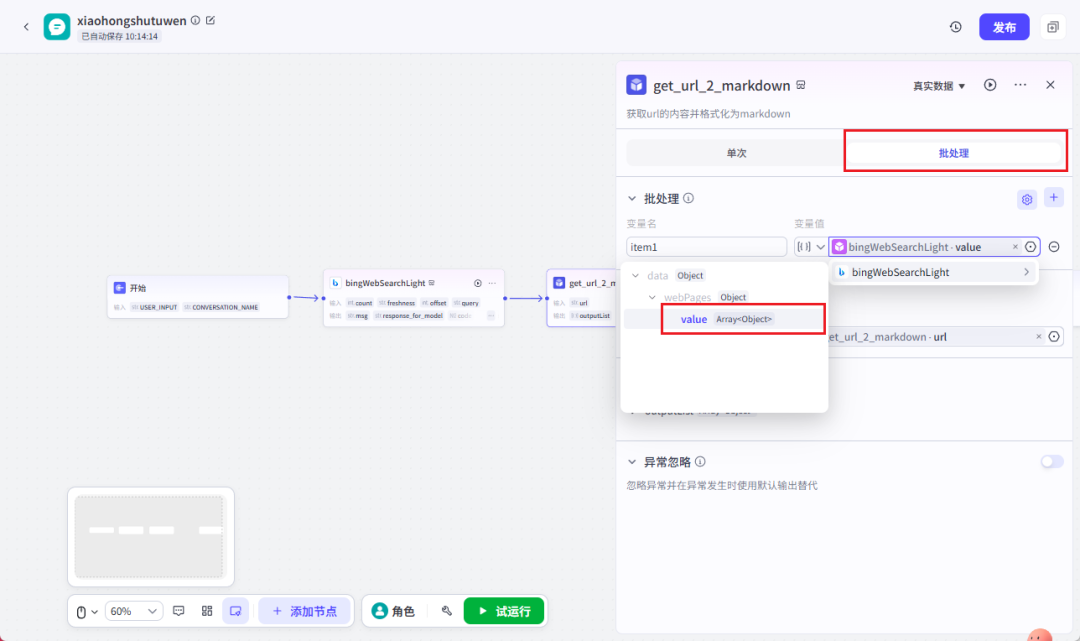
Task: Click the auto-layout grid icon
Action: click(x=207, y=611)
